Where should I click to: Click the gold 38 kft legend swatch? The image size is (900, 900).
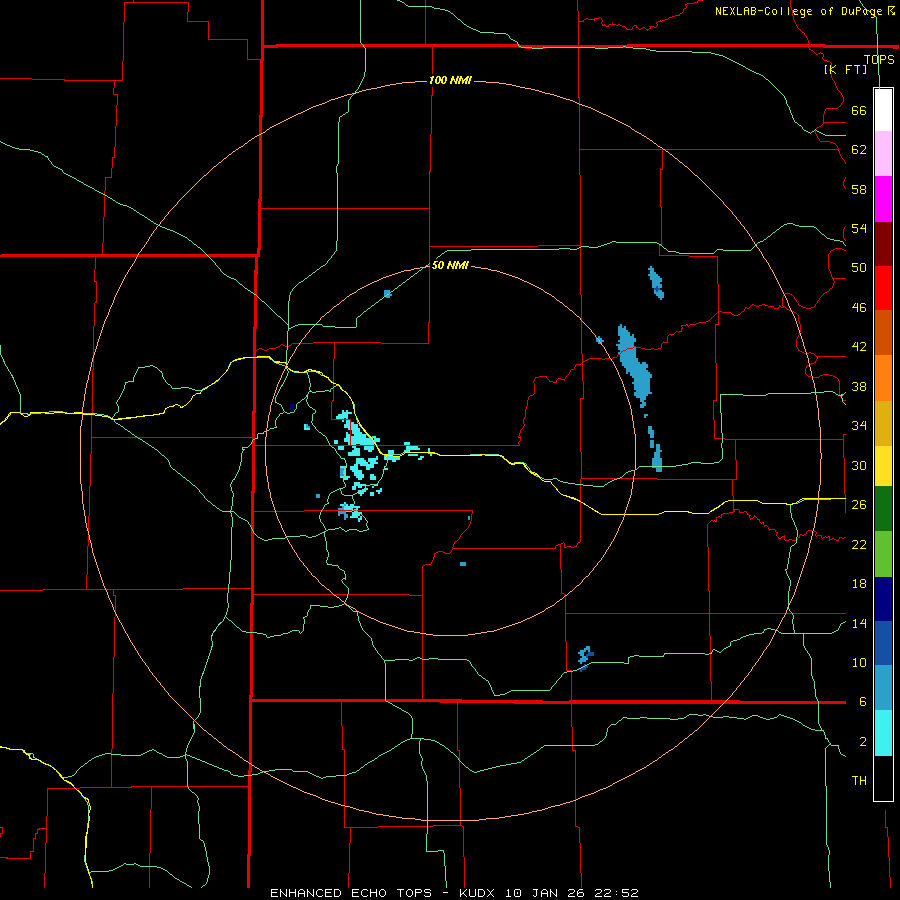tap(883, 423)
